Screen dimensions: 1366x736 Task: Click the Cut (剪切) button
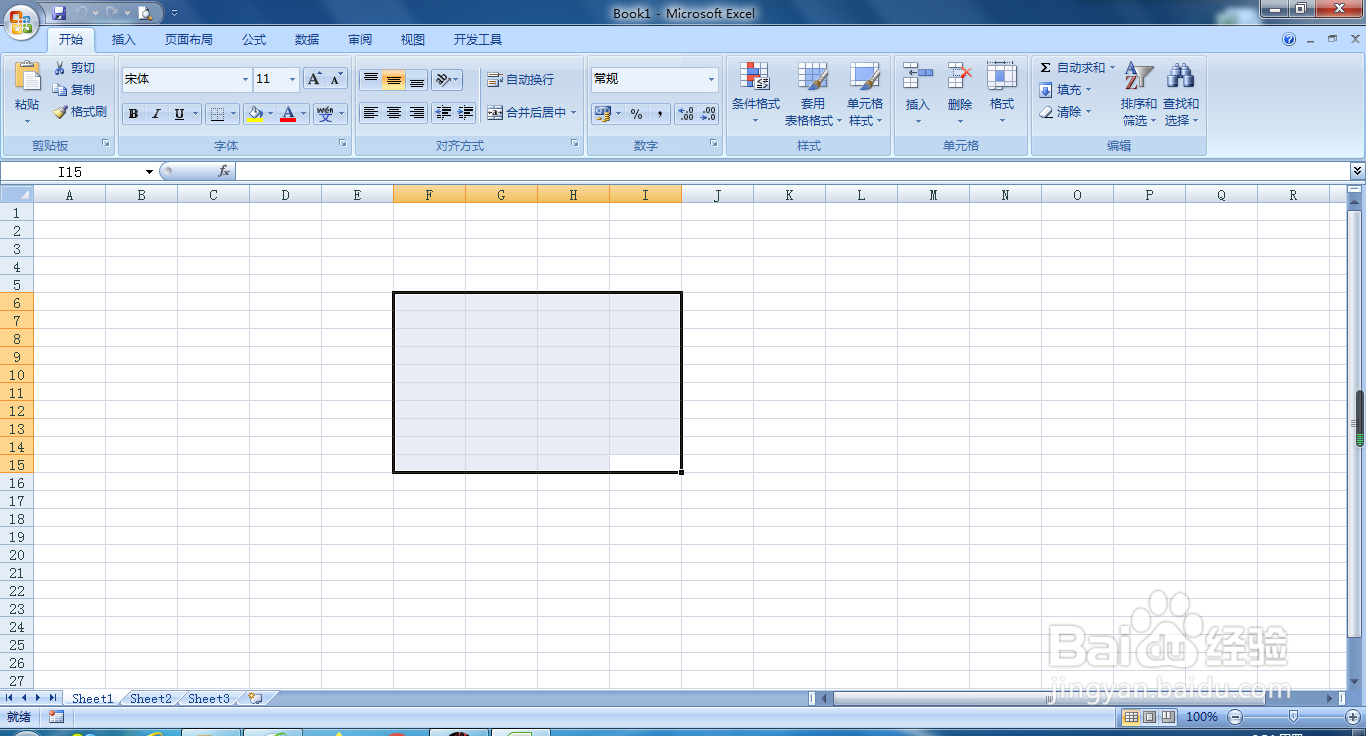click(75, 68)
